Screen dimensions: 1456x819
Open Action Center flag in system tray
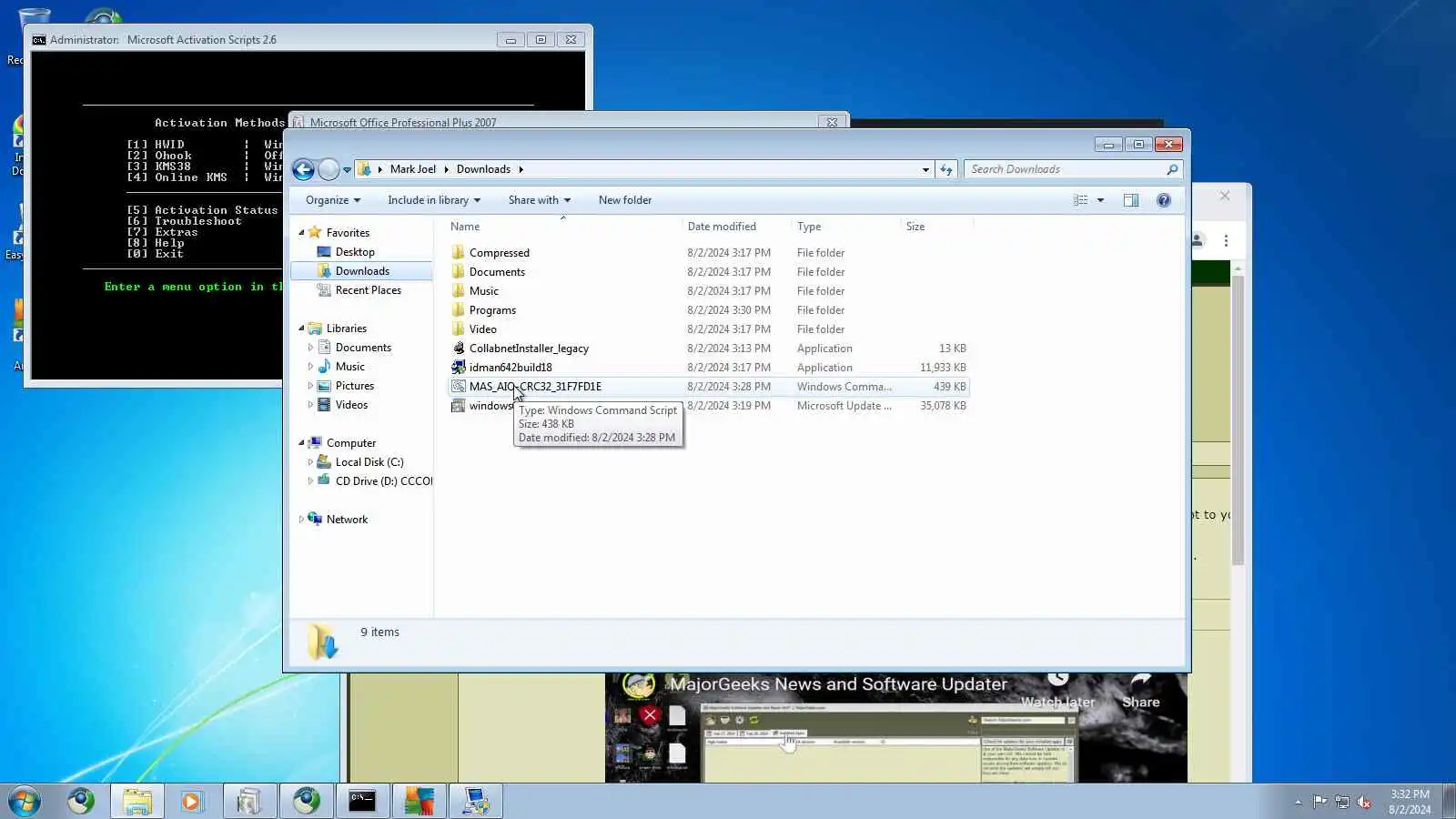[1319, 802]
